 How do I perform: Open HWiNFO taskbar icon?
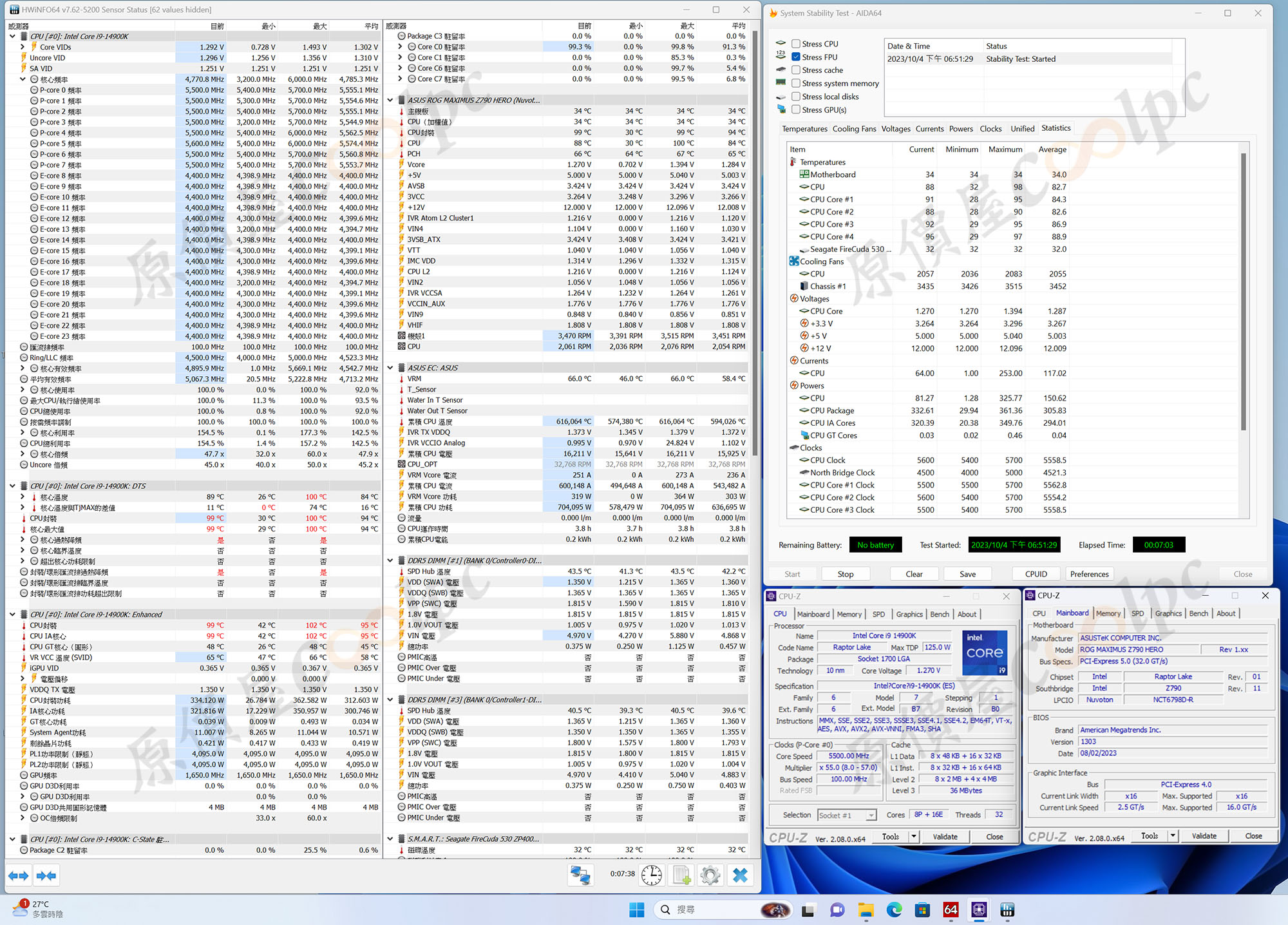pyautogui.click(x=1007, y=910)
